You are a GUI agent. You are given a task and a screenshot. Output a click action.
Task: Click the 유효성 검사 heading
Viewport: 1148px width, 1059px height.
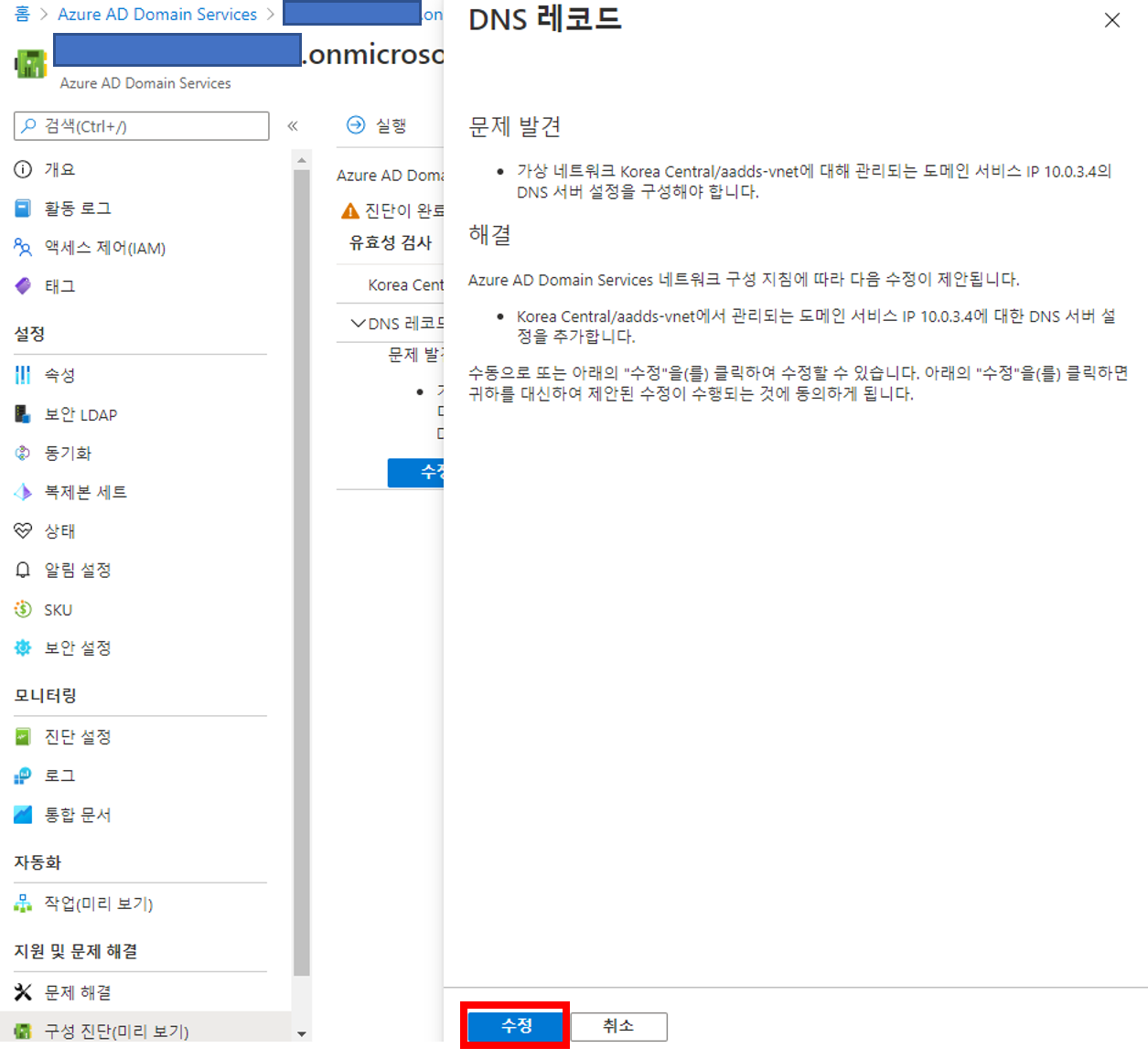click(x=391, y=242)
